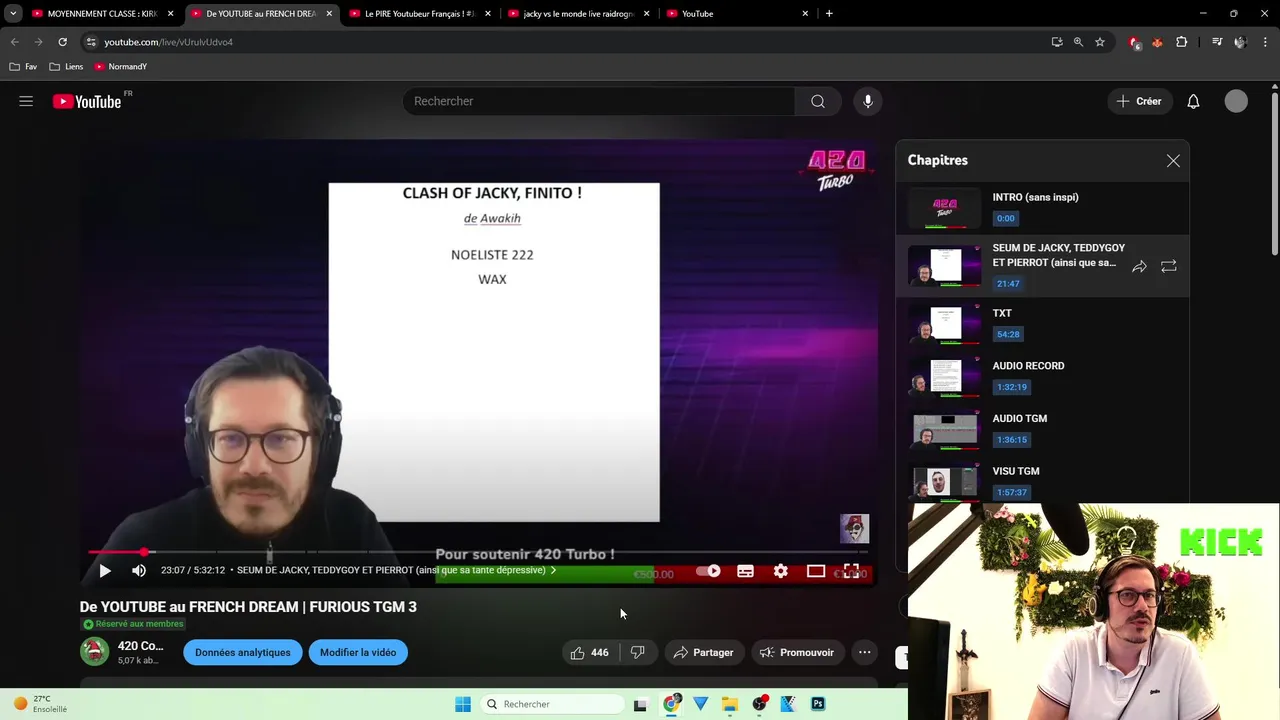Open a new browser tab
The image size is (1280, 720).
click(x=829, y=14)
